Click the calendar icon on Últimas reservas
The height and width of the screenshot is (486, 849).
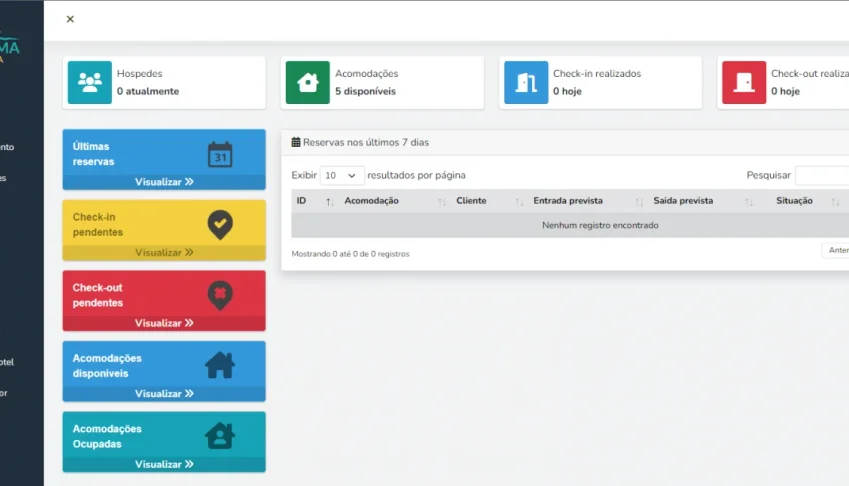[x=220, y=154]
